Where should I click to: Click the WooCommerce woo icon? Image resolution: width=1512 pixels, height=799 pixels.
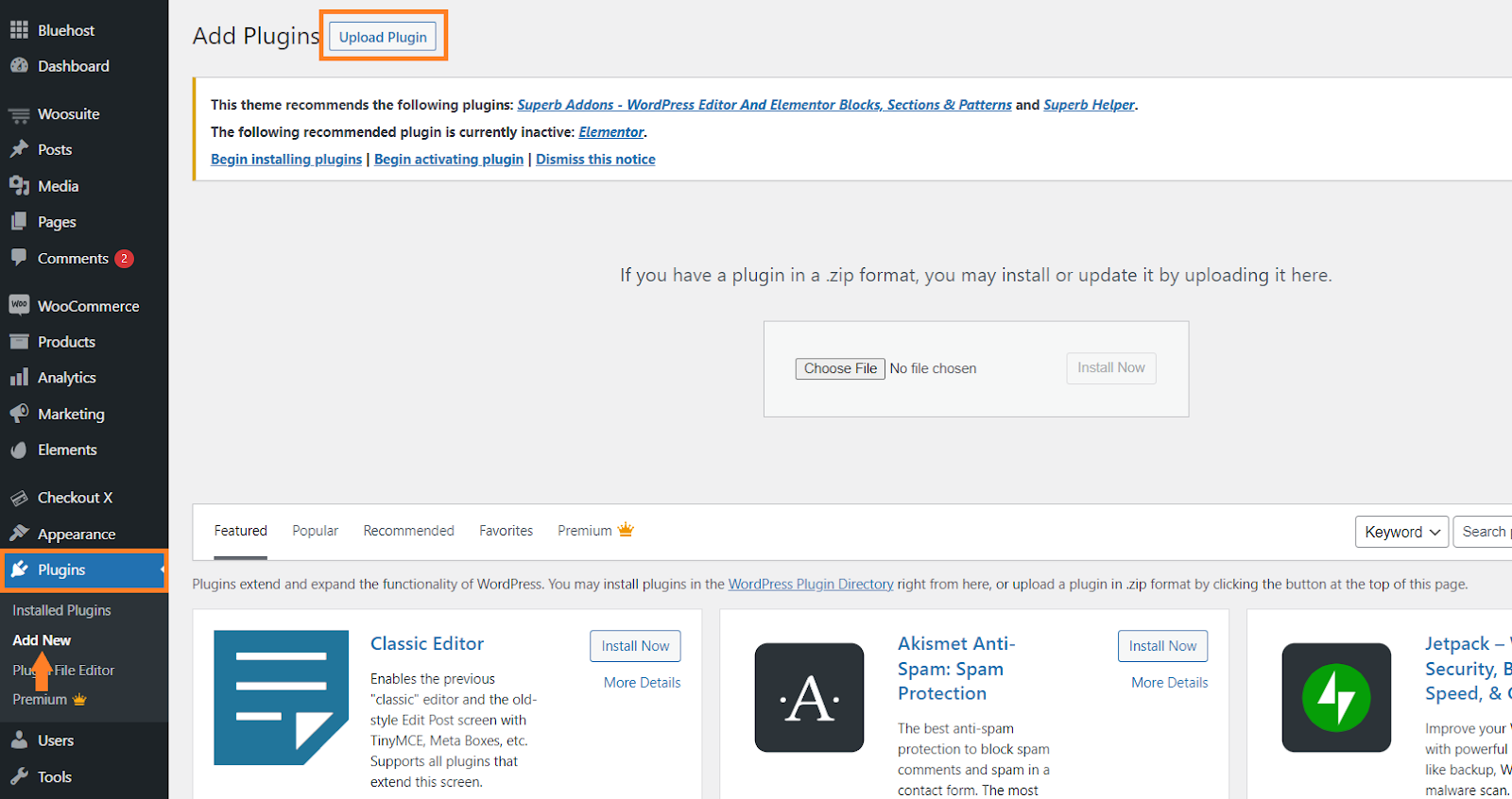pyautogui.click(x=19, y=305)
